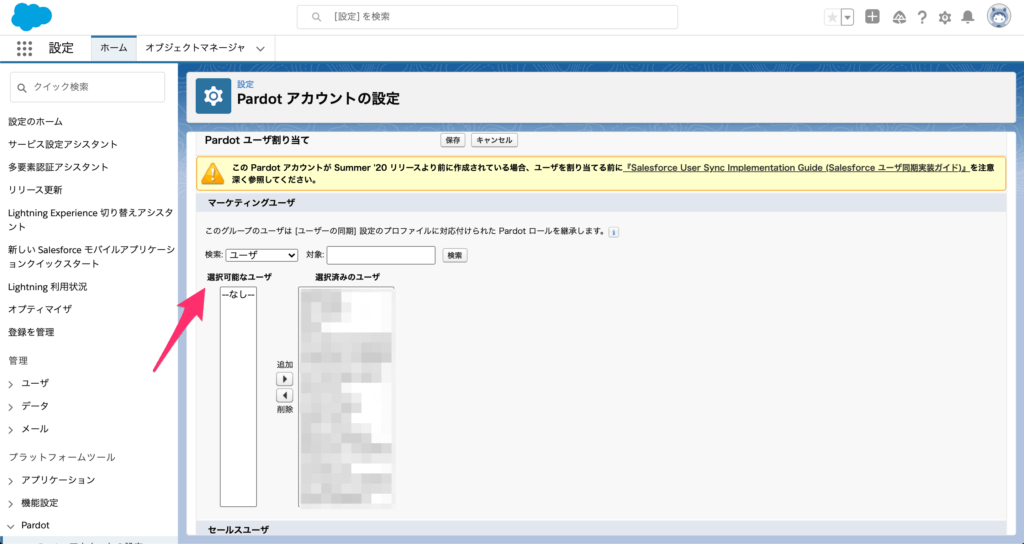Click the Trailhead guidance icon
The image size is (1024, 544).
tap(899, 18)
